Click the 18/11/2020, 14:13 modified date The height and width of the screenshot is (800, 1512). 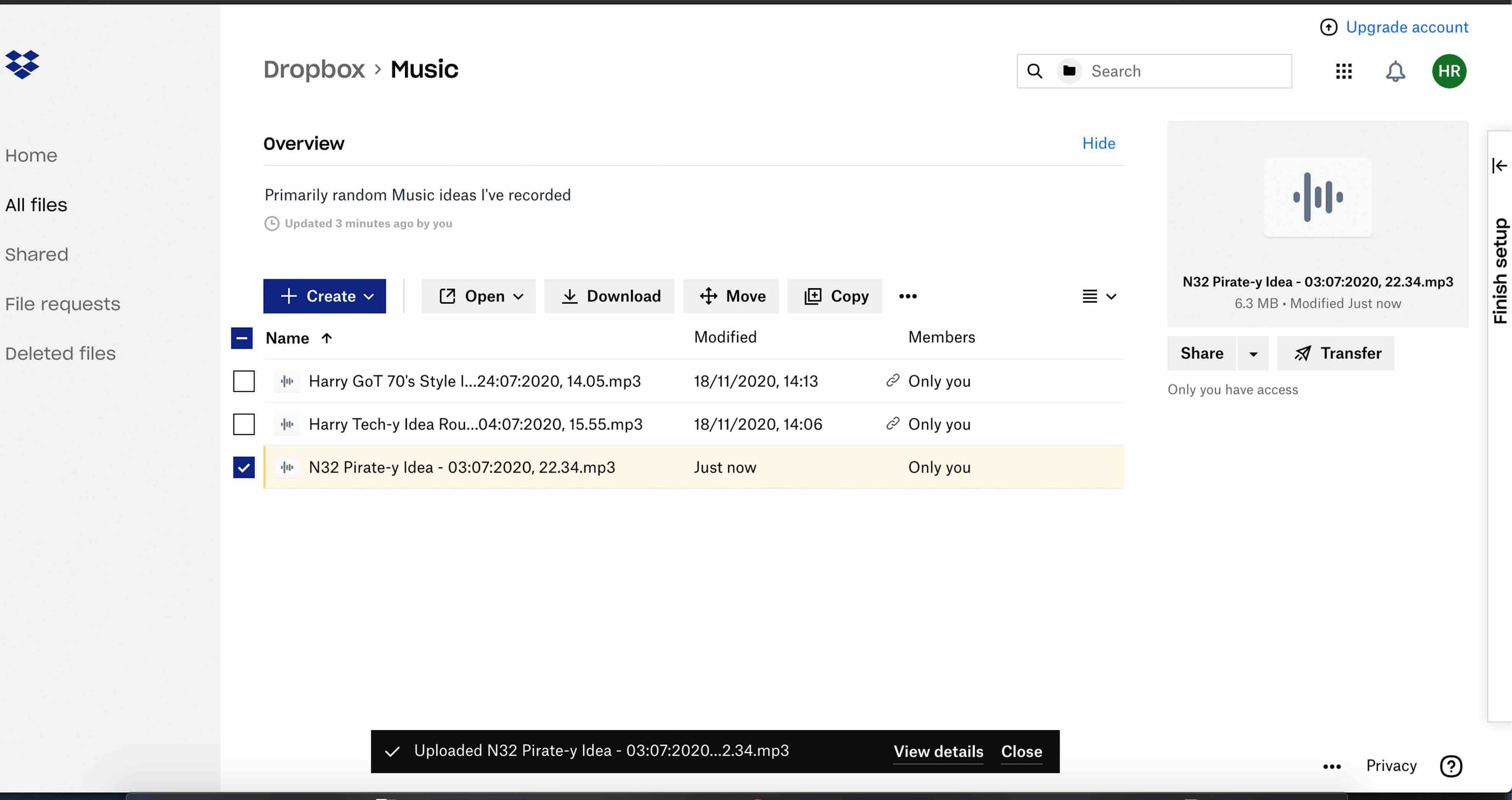(755, 381)
